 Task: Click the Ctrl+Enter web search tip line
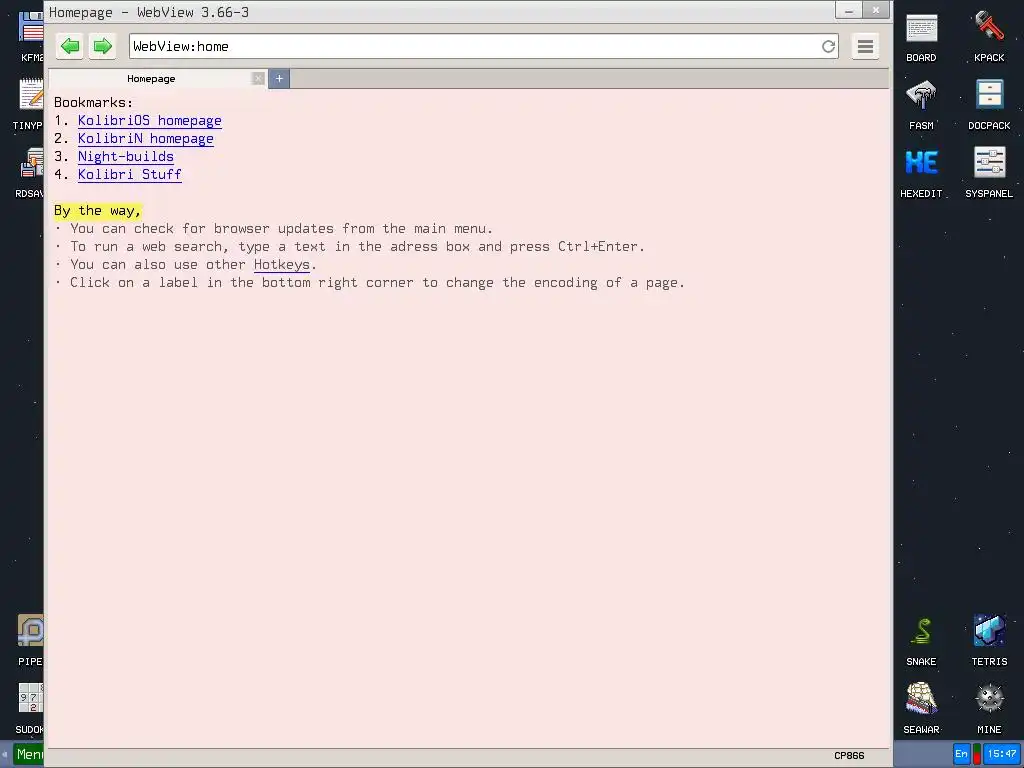coord(350,246)
